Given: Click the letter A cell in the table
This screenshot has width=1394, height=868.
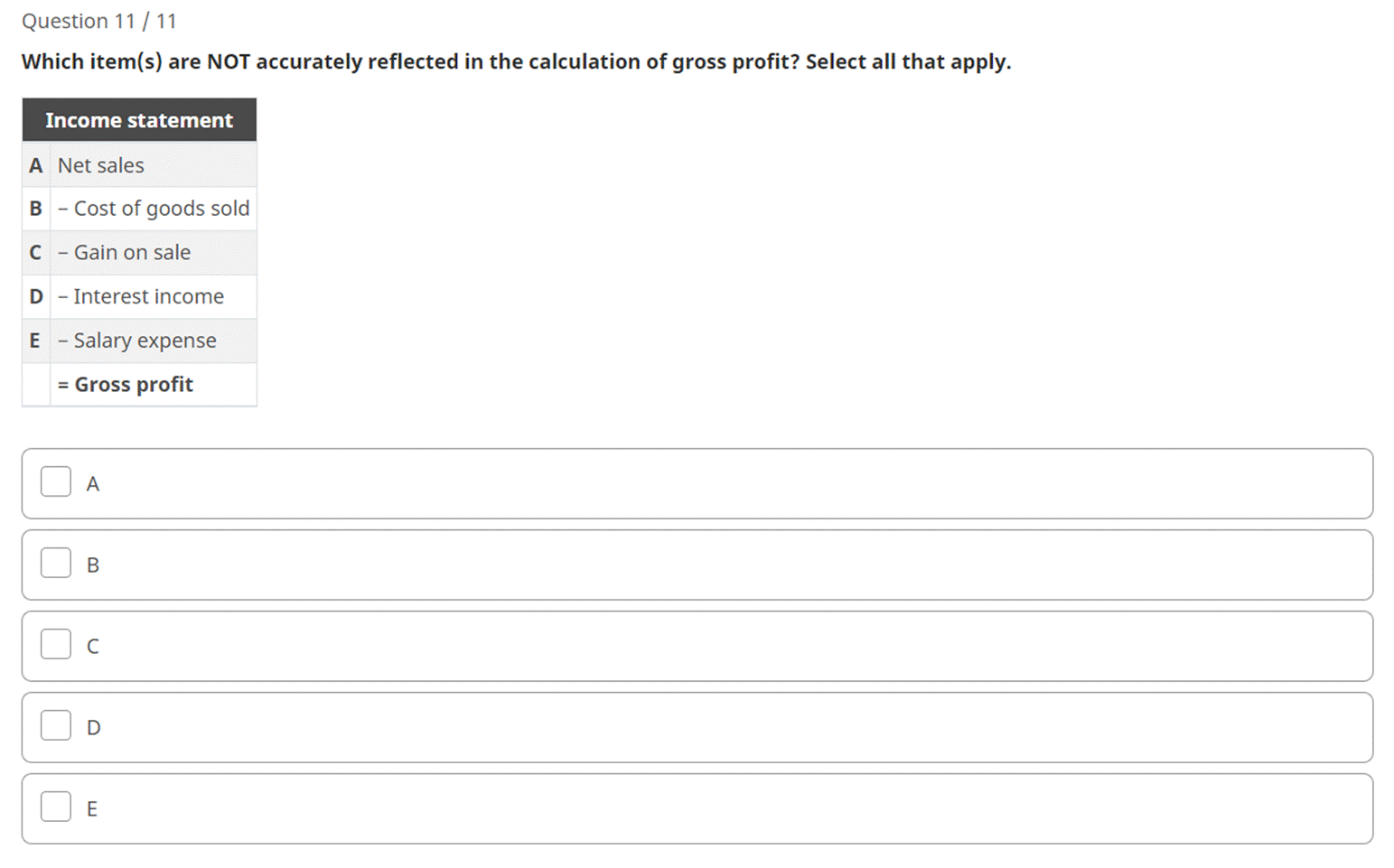Looking at the screenshot, I should click(x=35, y=165).
